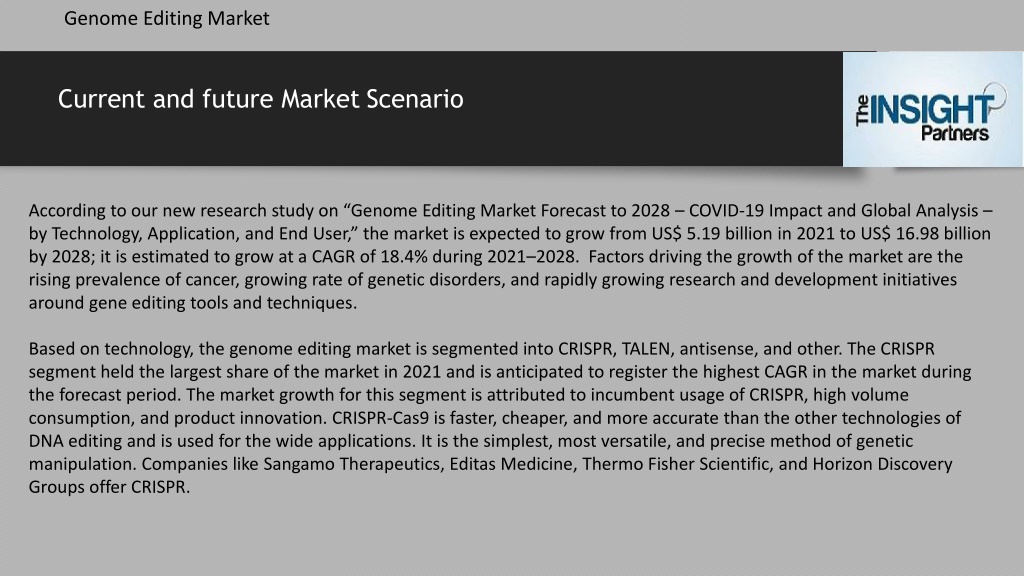
Task: Click the "Genome Editing Market" header label
Action: [167, 18]
